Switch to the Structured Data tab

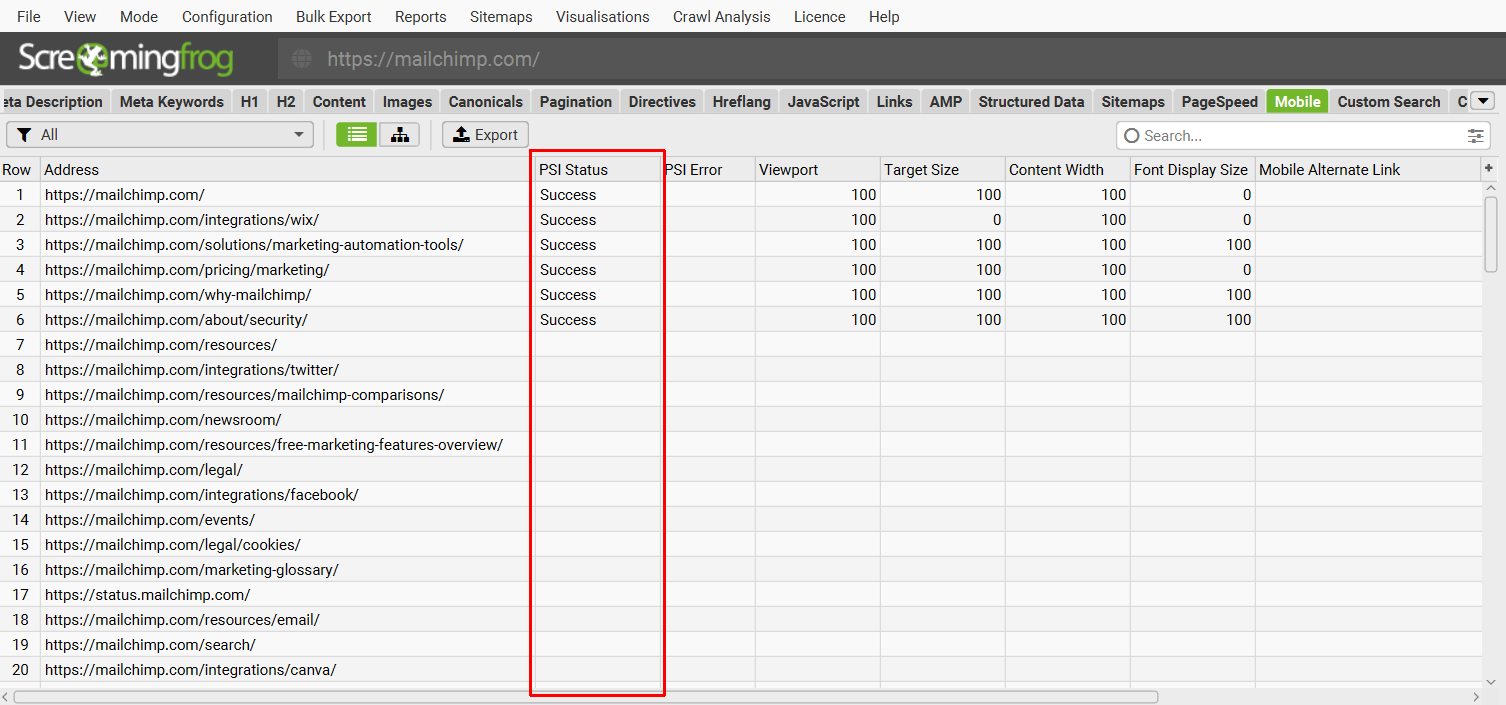[x=1031, y=101]
